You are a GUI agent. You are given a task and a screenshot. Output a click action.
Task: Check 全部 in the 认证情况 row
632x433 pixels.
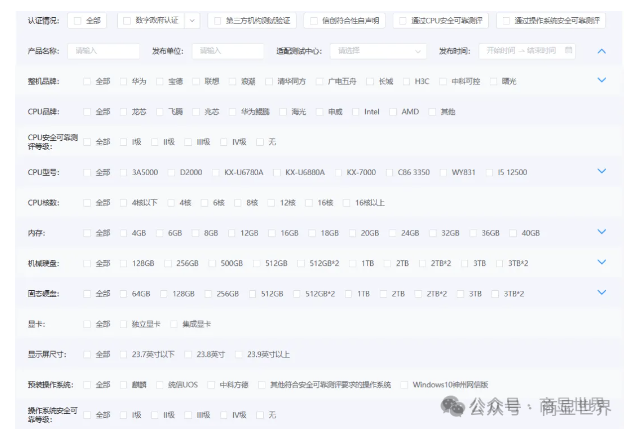78,21
